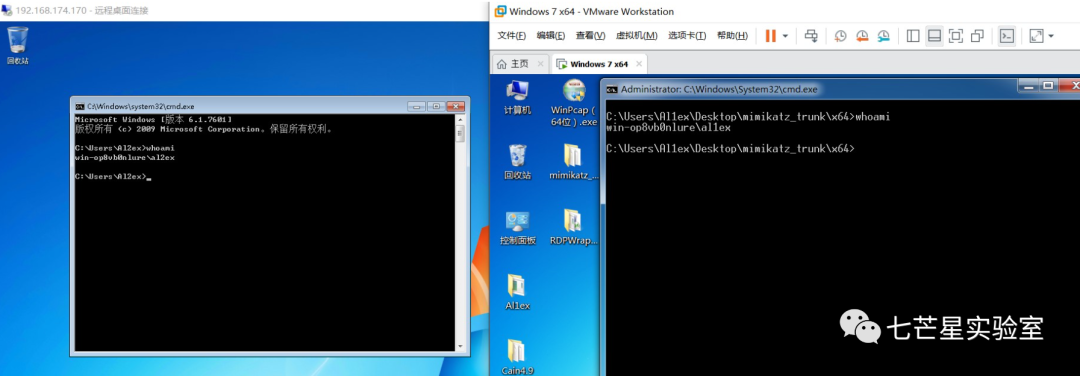Open the 文件(F) menu

click(x=511, y=36)
